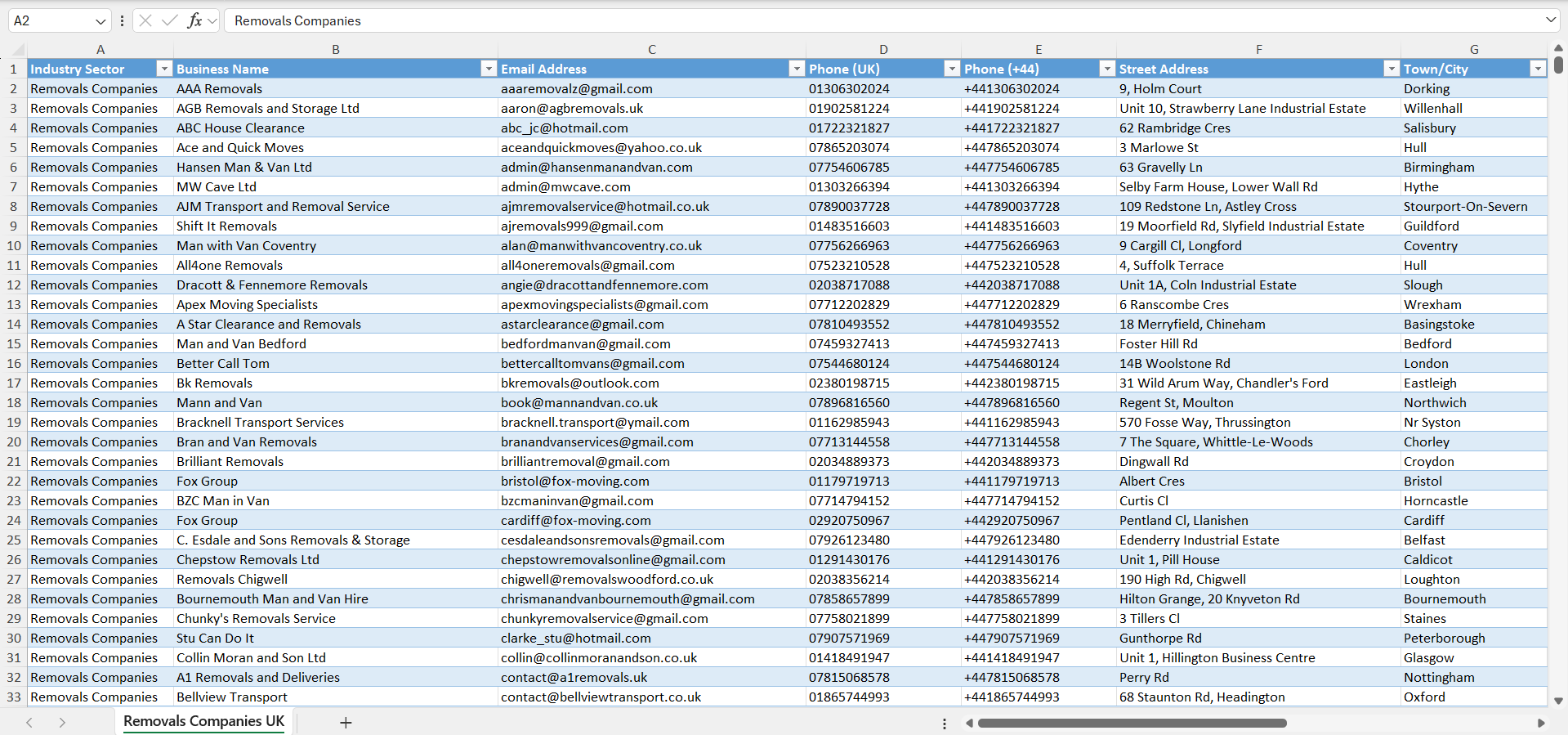Select cell 'Brilliant Removals'

336,461
